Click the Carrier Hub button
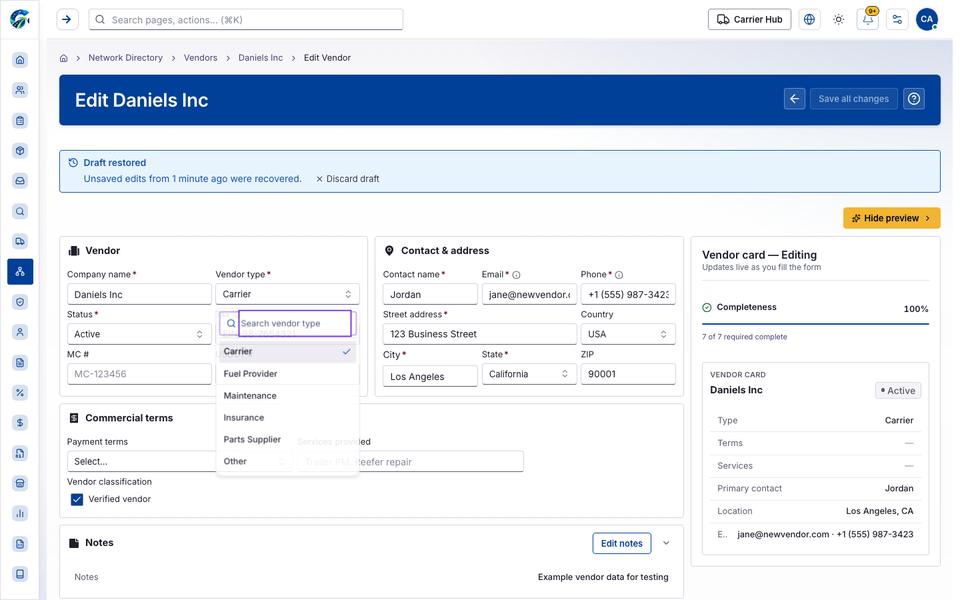 coord(749,20)
